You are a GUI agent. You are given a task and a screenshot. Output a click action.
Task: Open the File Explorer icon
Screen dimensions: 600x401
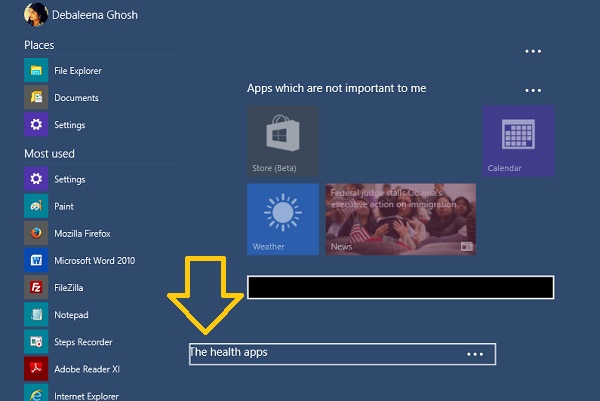point(36,70)
